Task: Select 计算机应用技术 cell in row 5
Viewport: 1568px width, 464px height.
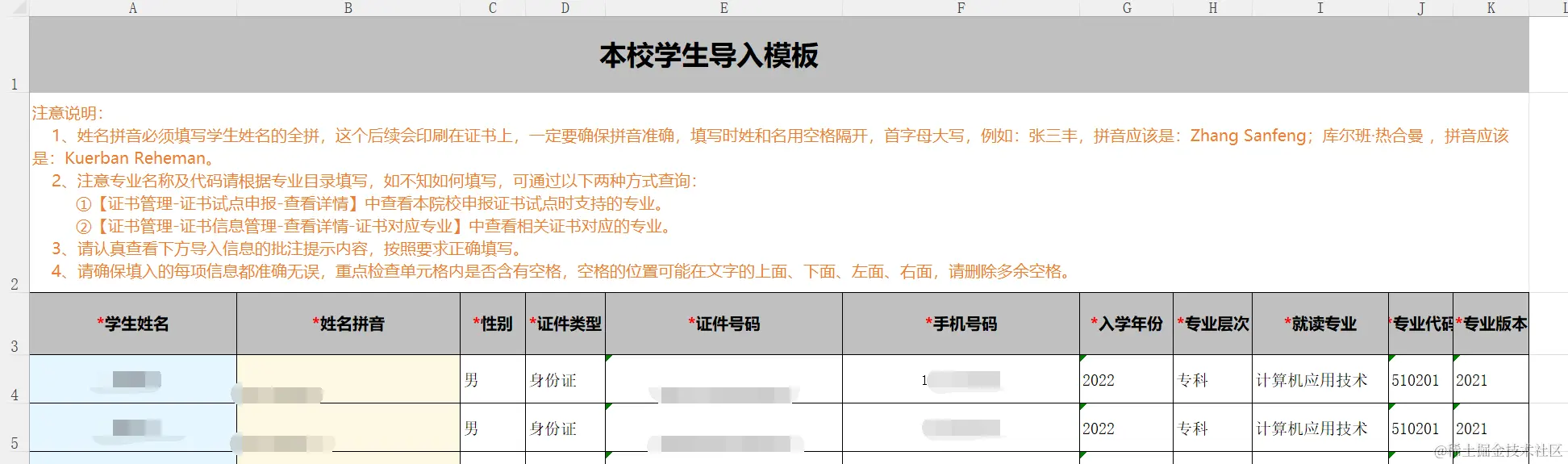Action: [x=1320, y=428]
